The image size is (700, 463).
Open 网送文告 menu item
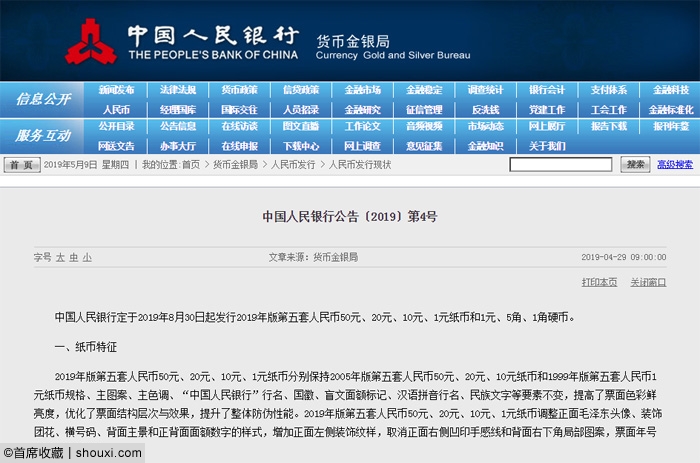(x=116, y=146)
